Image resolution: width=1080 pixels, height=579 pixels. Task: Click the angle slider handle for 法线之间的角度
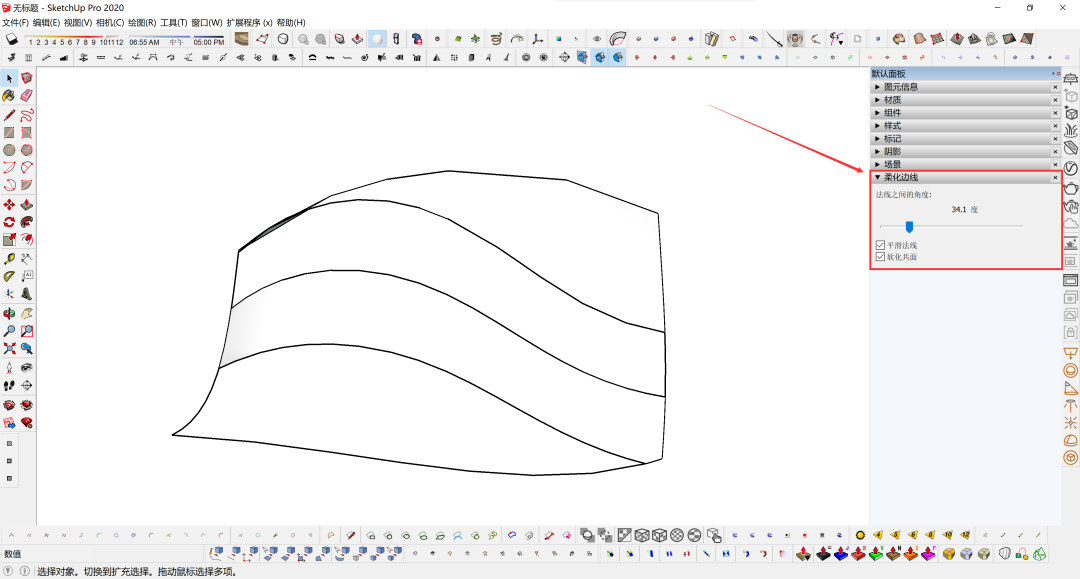click(x=909, y=227)
